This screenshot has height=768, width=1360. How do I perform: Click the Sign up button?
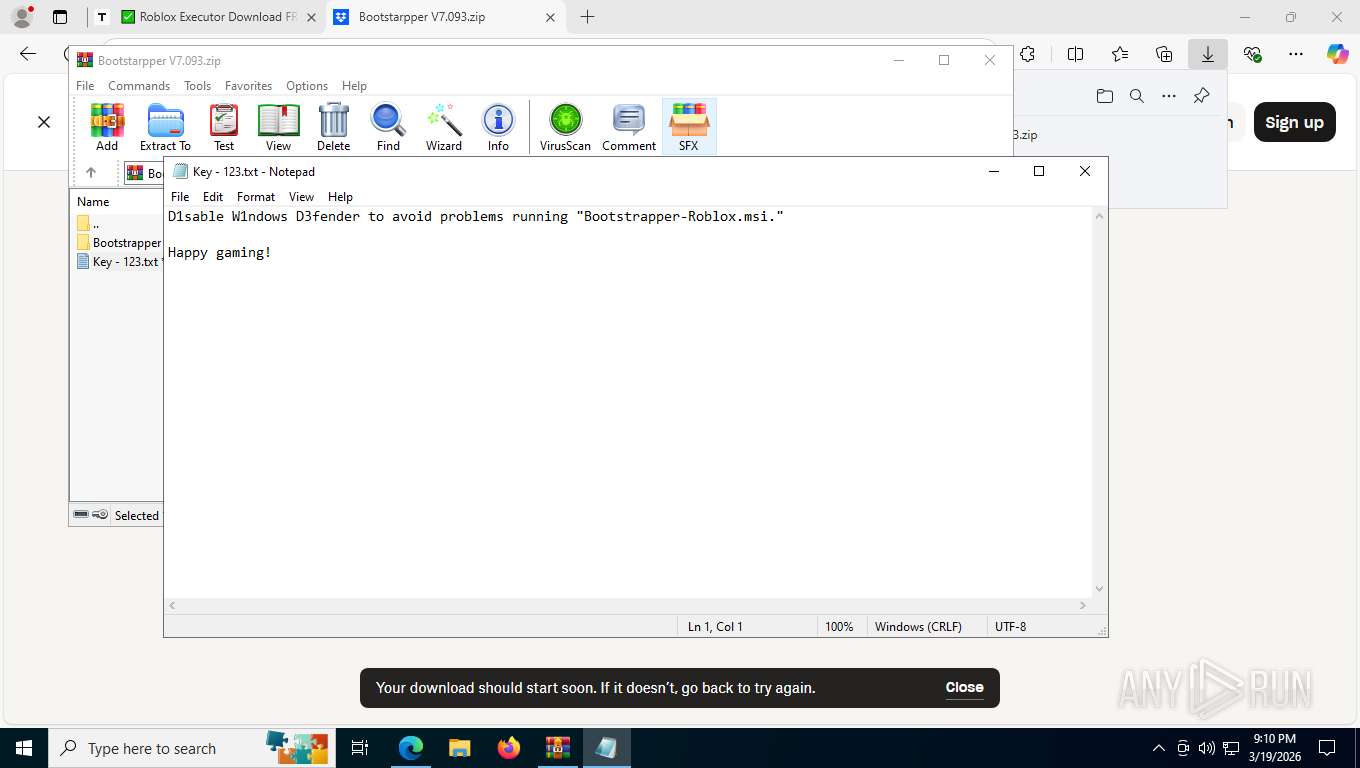[1294, 122]
